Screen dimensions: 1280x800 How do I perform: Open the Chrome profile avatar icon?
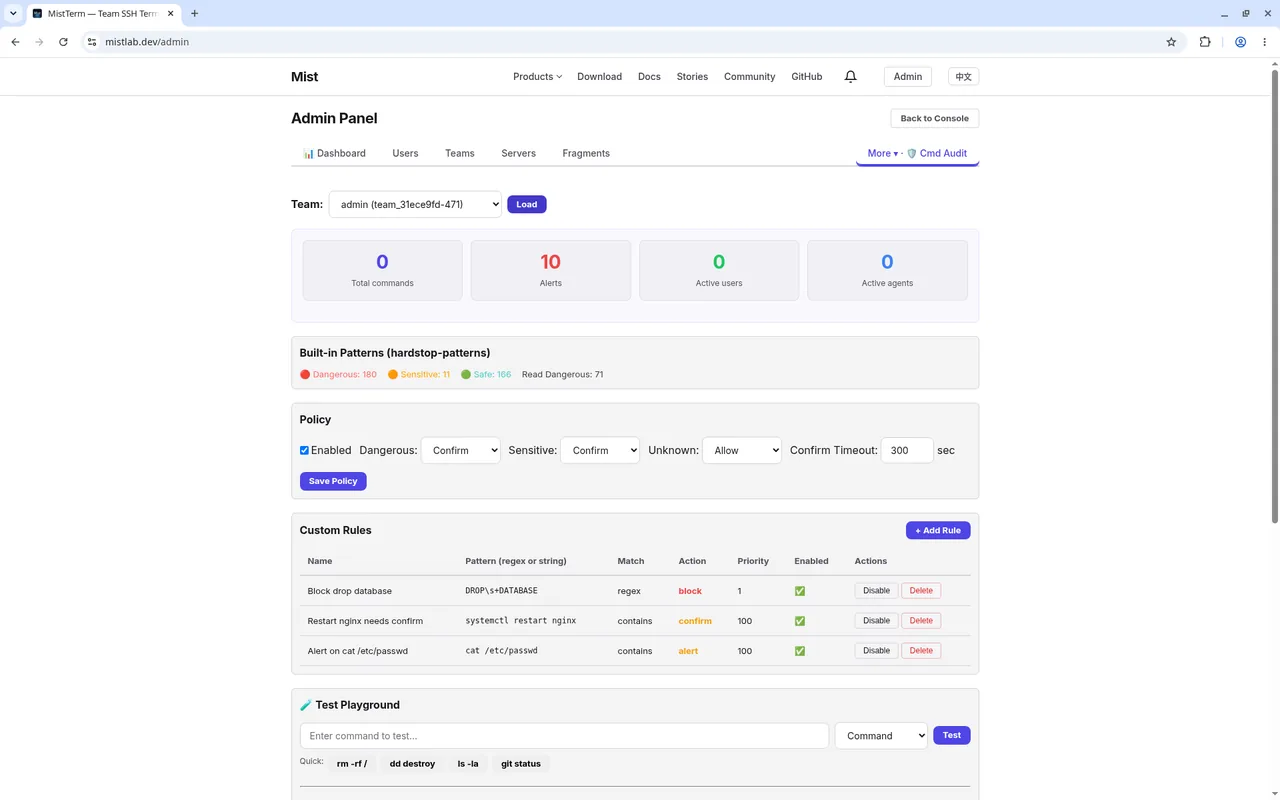pyautogui.click(x=1240, y=42)
